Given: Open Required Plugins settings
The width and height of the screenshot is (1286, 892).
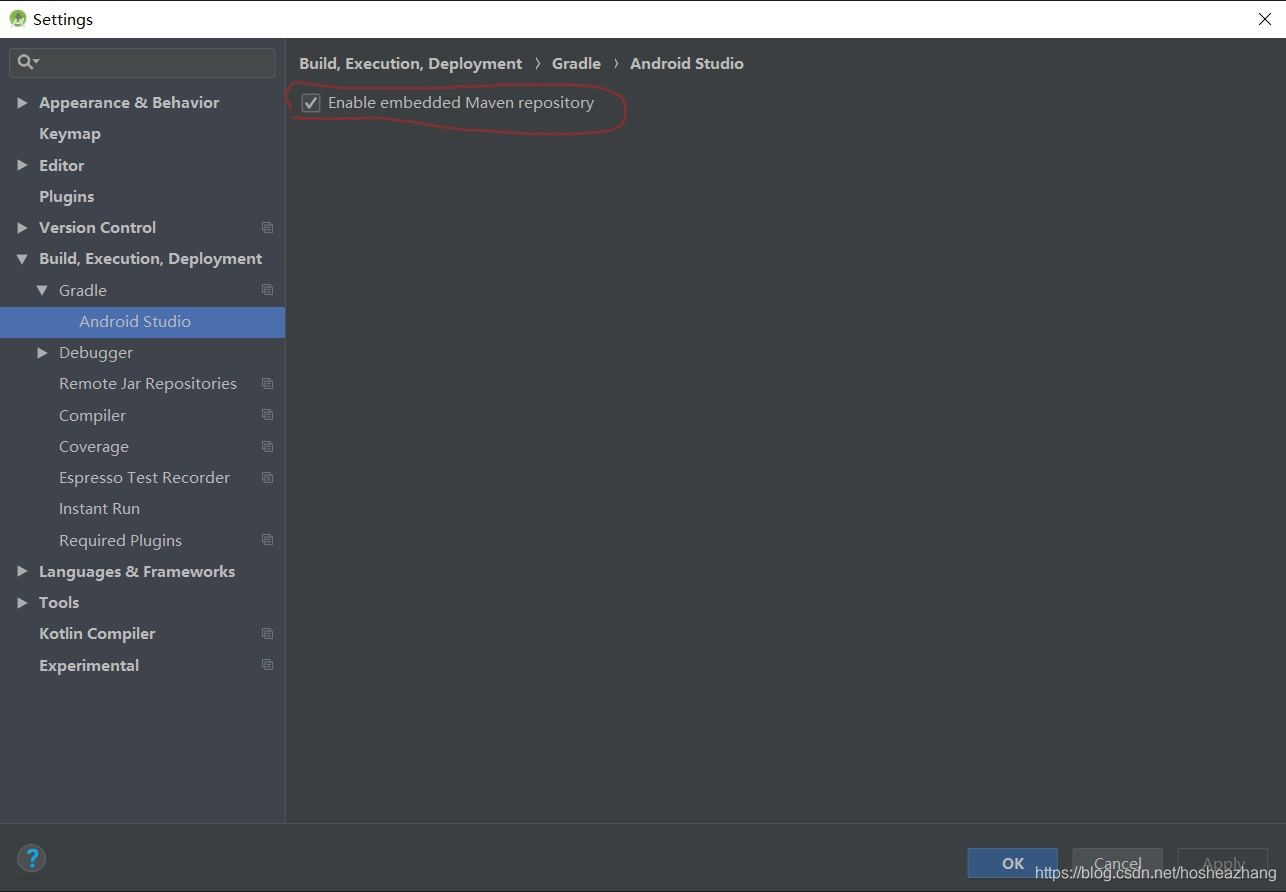Looking at the screenshot, I should (121, 541).
